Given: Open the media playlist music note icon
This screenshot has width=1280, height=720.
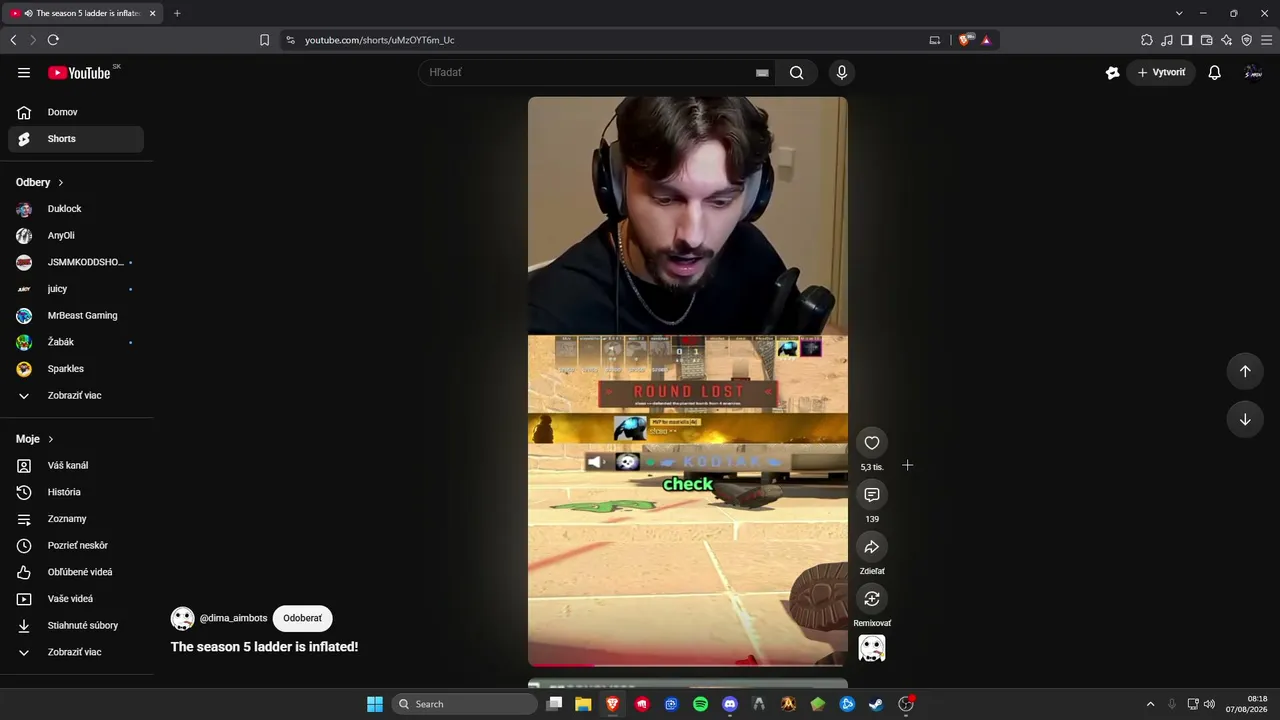Looking at the screenshot, I should coord(1167,40).
